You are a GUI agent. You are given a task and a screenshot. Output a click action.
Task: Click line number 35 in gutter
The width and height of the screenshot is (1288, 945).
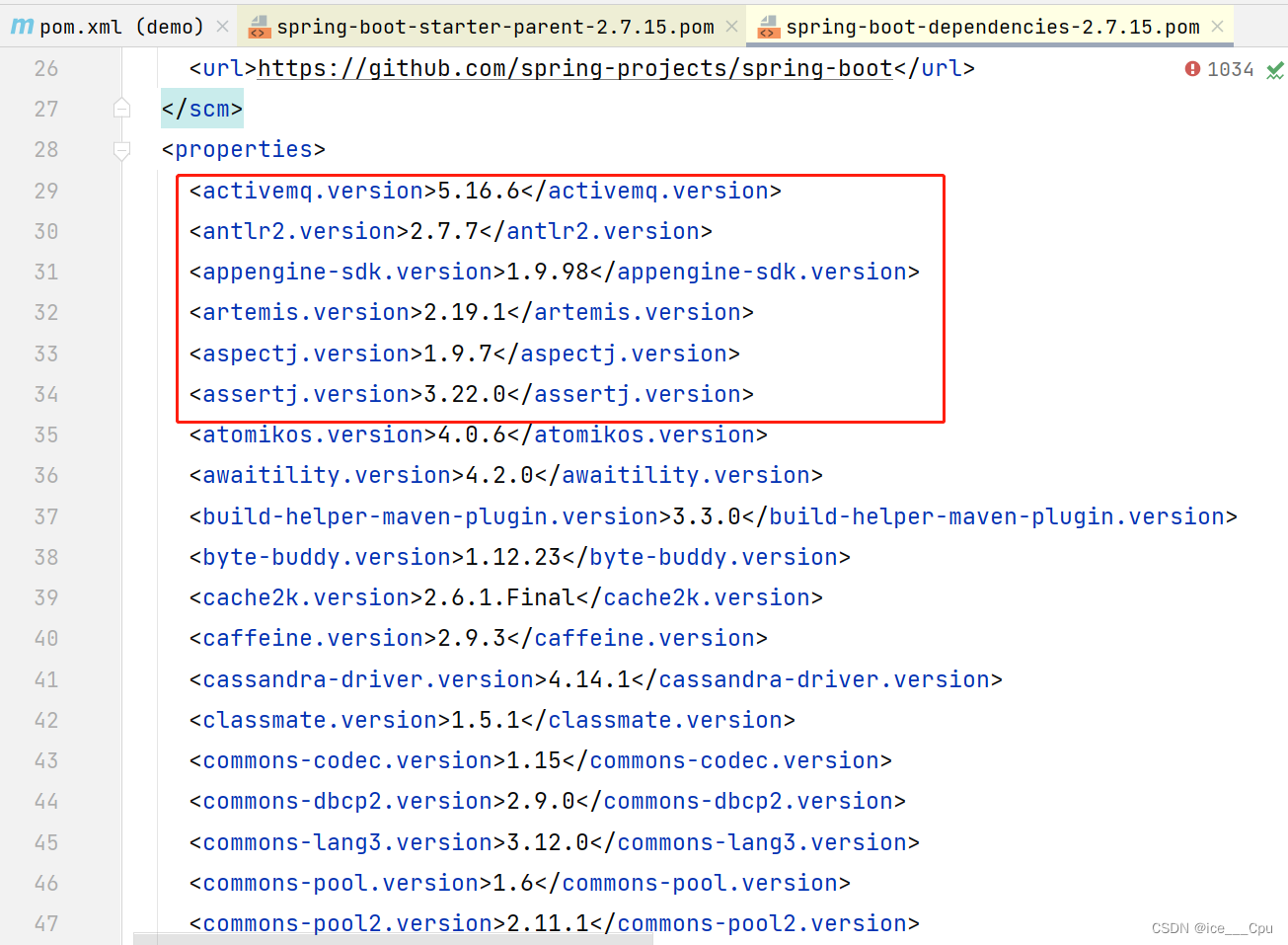[46, 434]
